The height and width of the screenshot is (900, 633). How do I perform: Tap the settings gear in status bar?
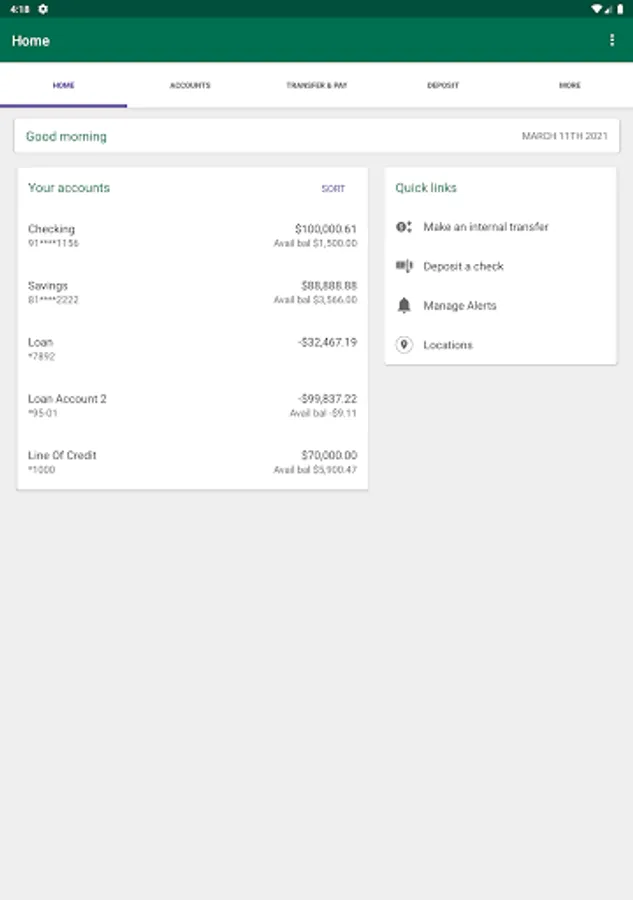click(43, 8)
